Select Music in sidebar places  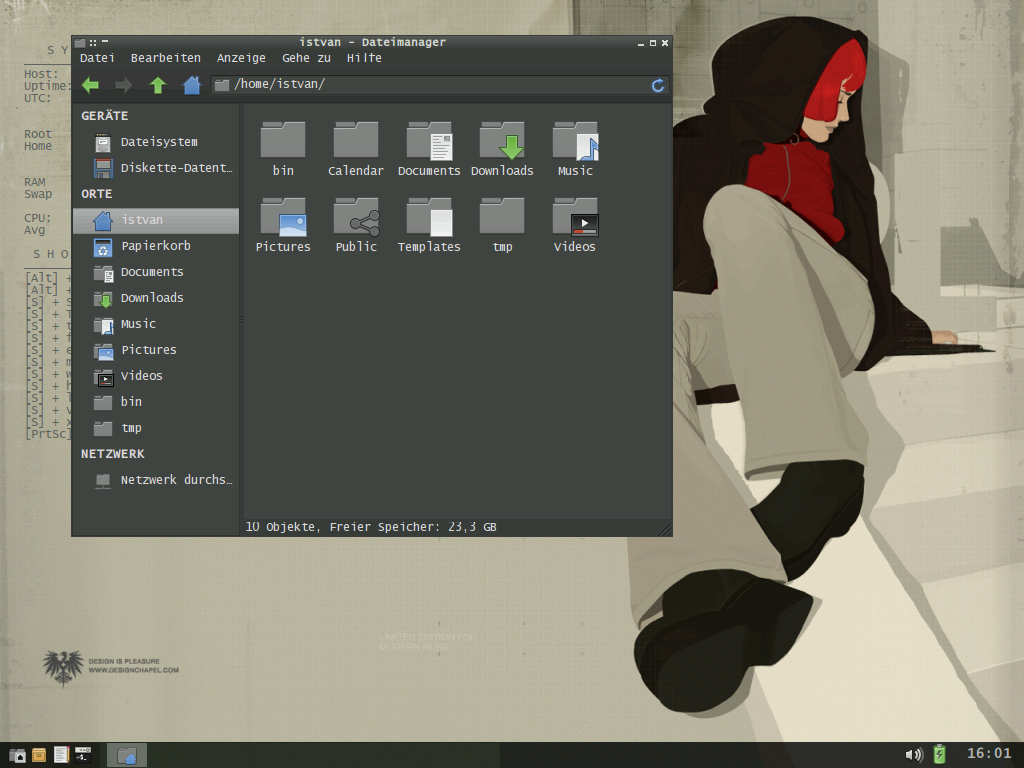[x=156, y=324]
